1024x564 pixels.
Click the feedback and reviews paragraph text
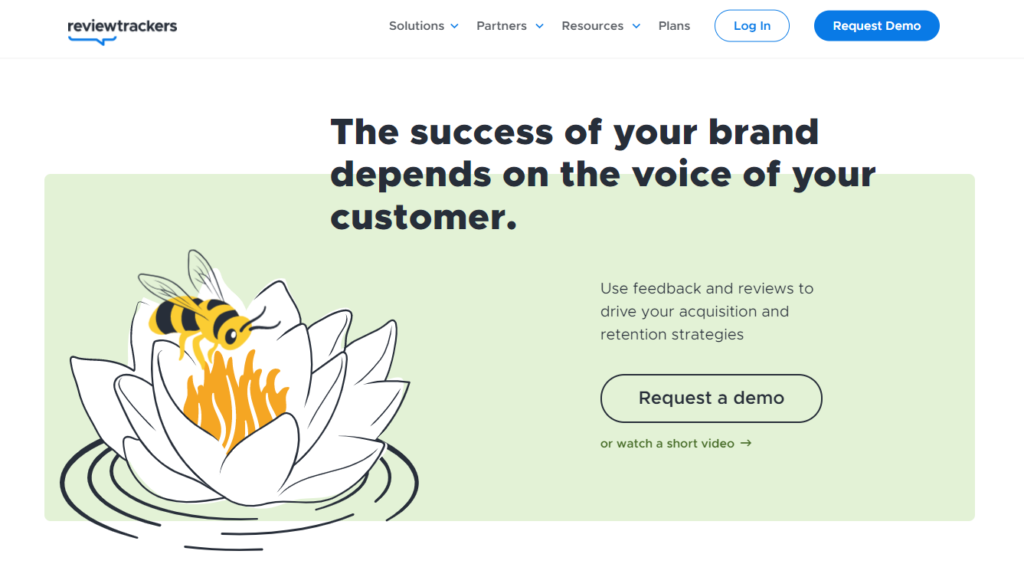pyautogui.click(x=707, y=311)
